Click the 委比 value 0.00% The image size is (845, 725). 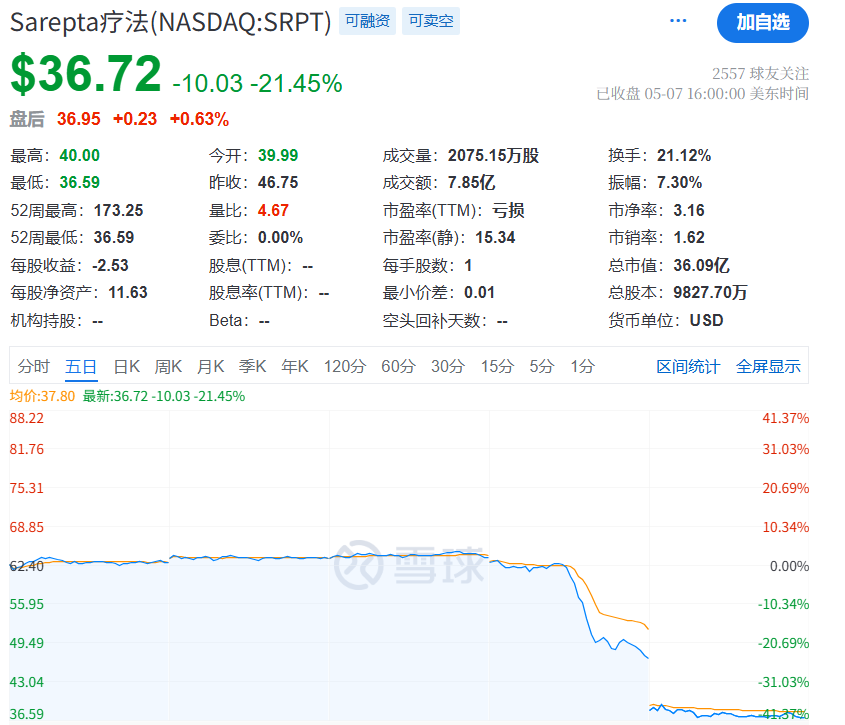coord(280,237)
